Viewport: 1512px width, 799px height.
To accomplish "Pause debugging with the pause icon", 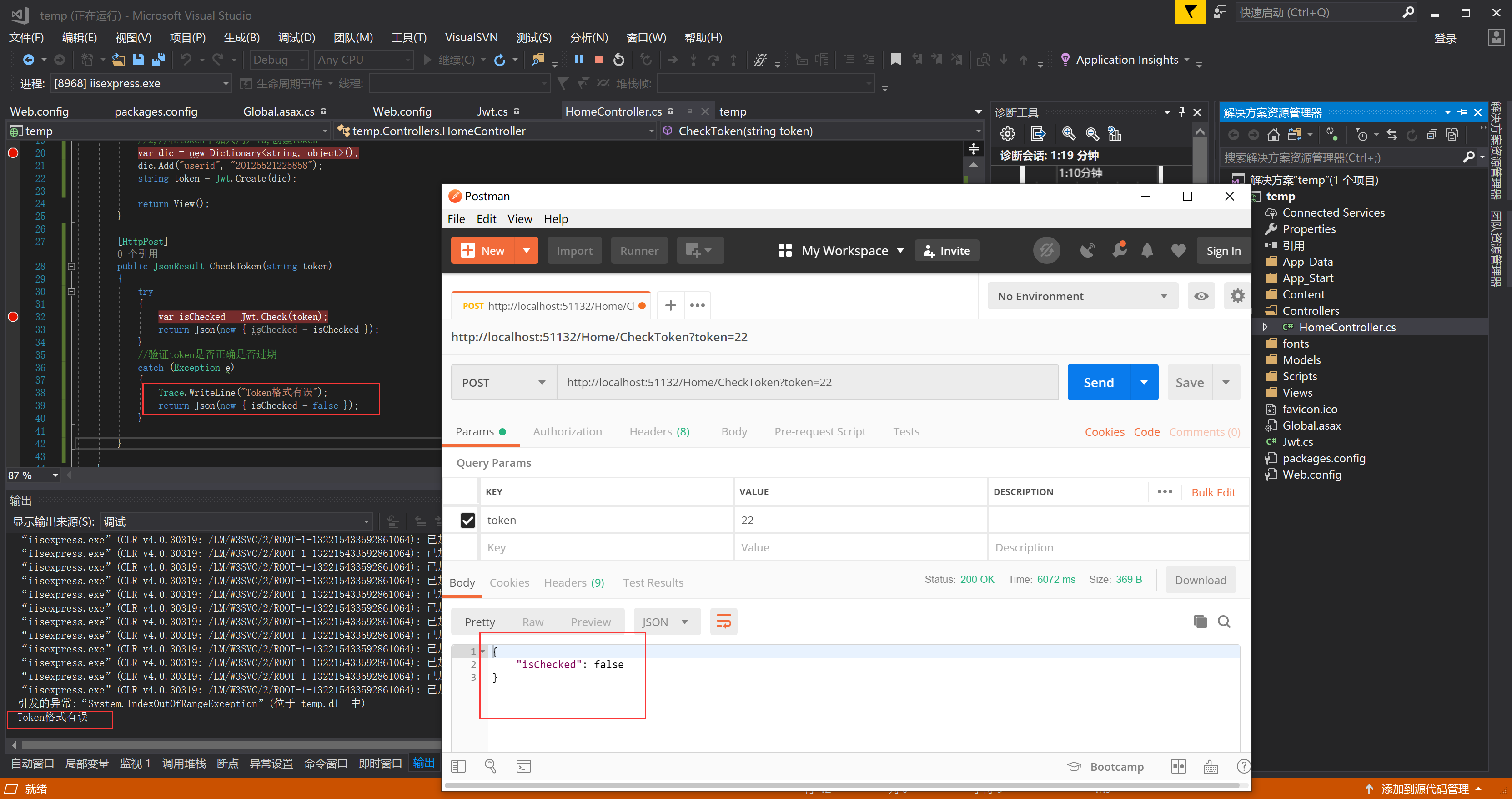I will 579,60.
